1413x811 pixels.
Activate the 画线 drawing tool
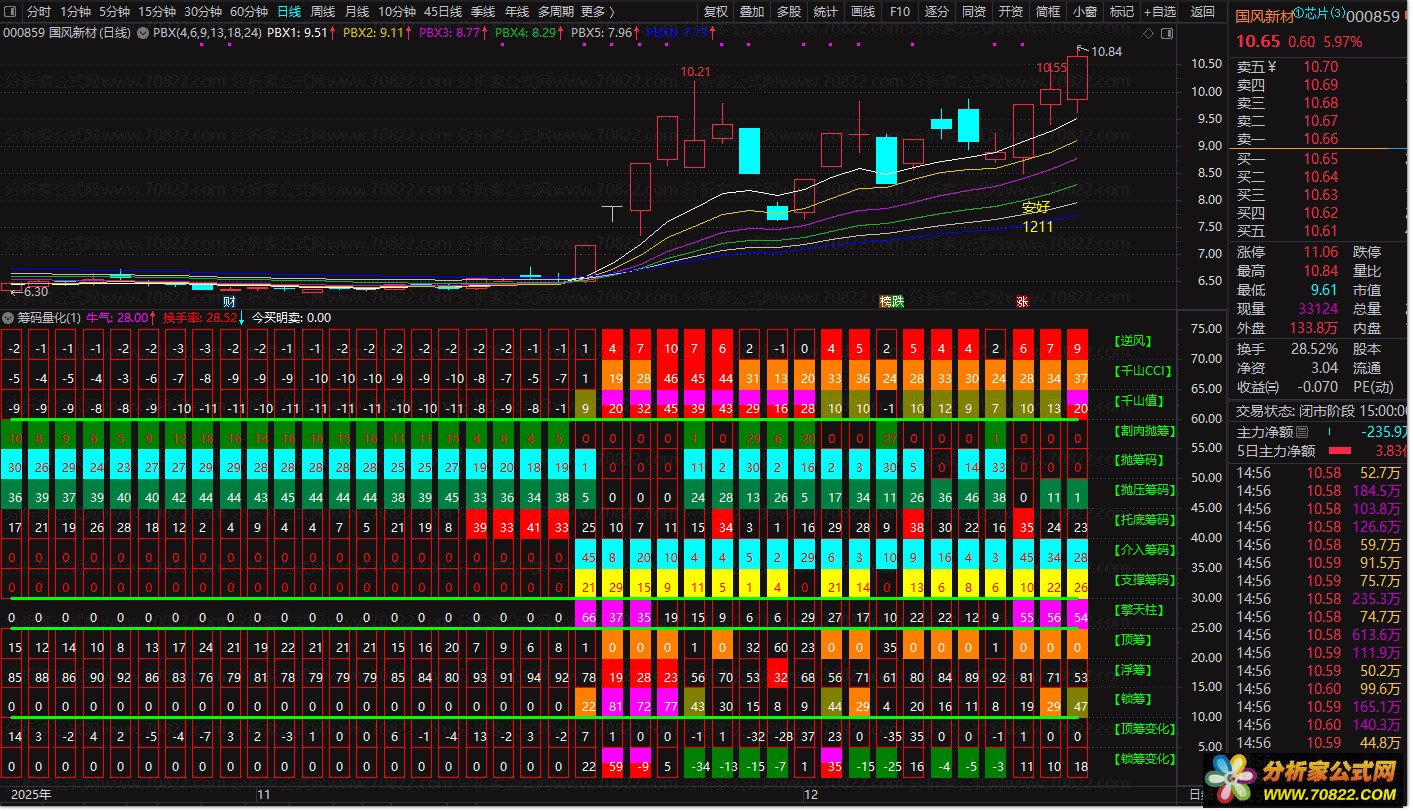click(x=863, y=12)
